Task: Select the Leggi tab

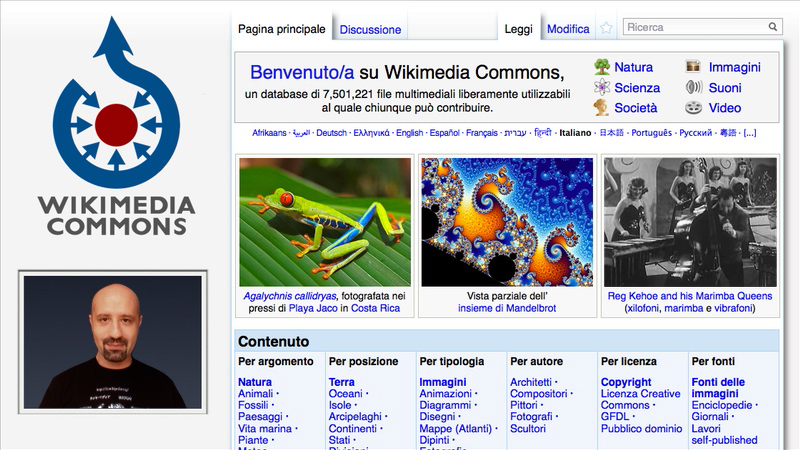Action: click(518, 29)
